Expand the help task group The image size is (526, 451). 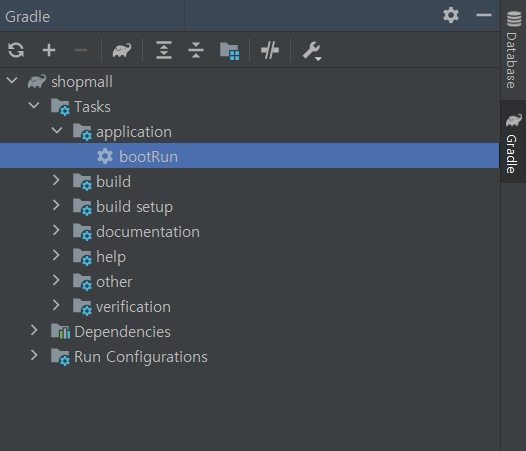[x=56, y=255]
